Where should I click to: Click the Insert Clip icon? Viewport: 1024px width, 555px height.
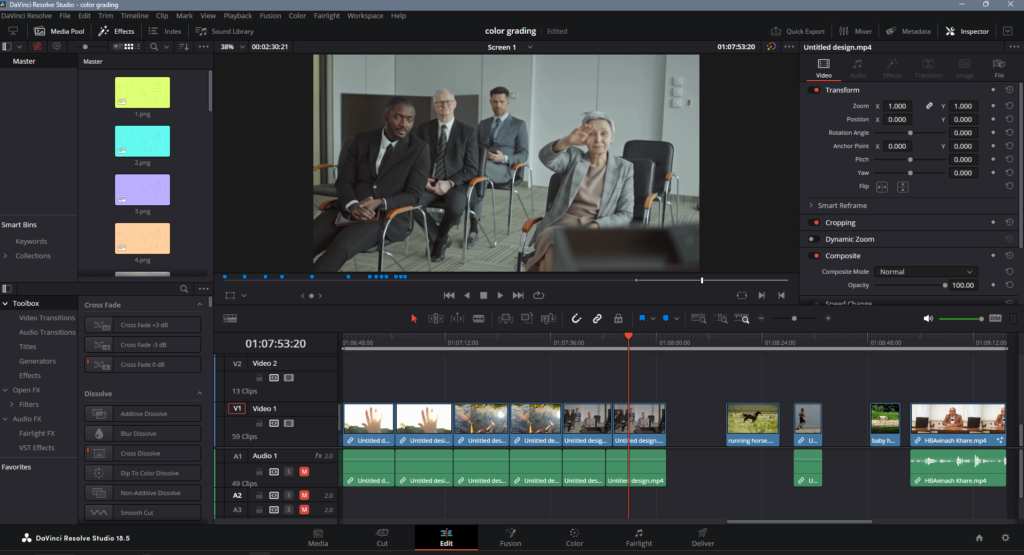click(505, 319)
